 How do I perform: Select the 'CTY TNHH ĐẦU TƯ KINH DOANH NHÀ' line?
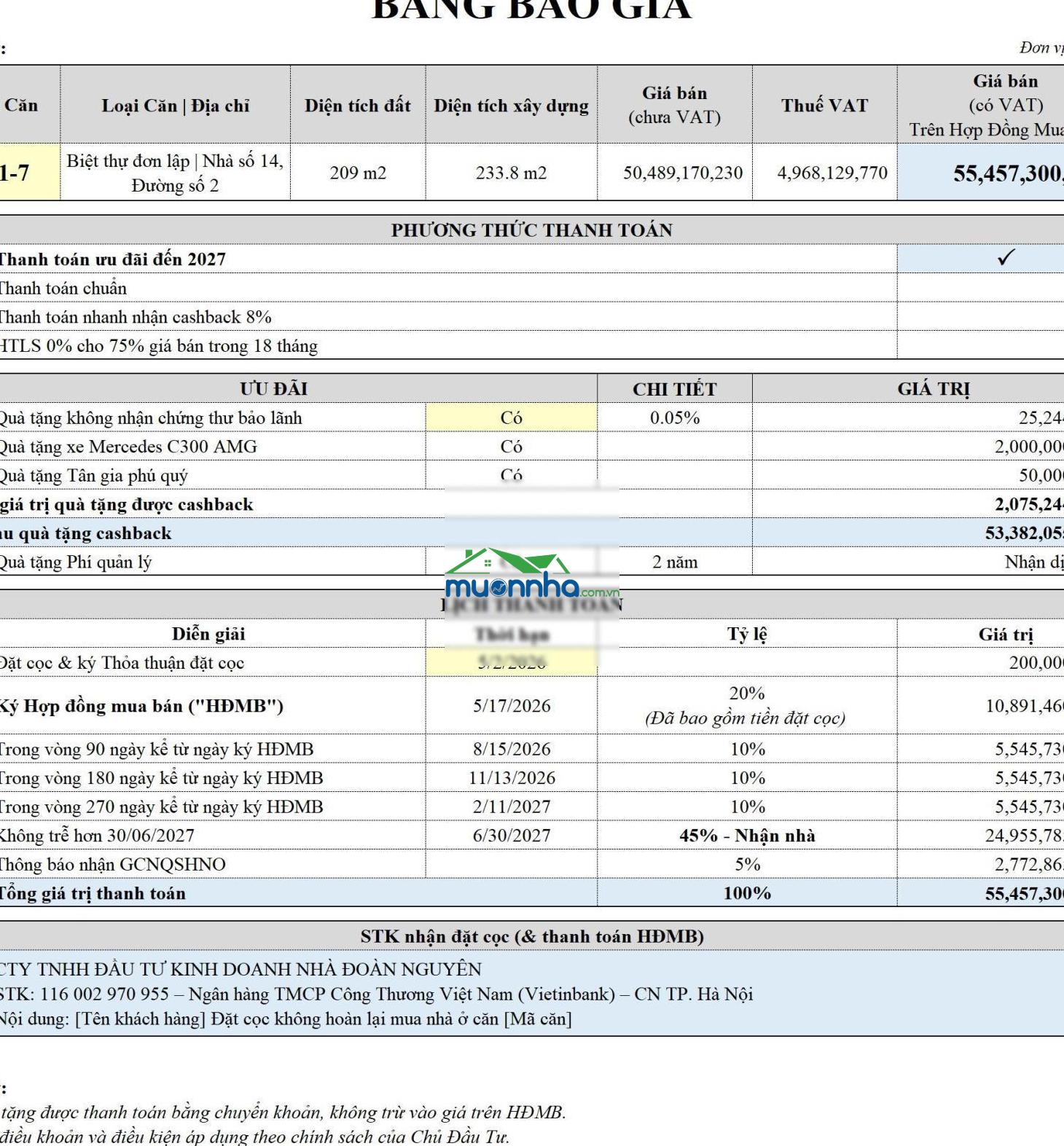(x=240, y=969)
